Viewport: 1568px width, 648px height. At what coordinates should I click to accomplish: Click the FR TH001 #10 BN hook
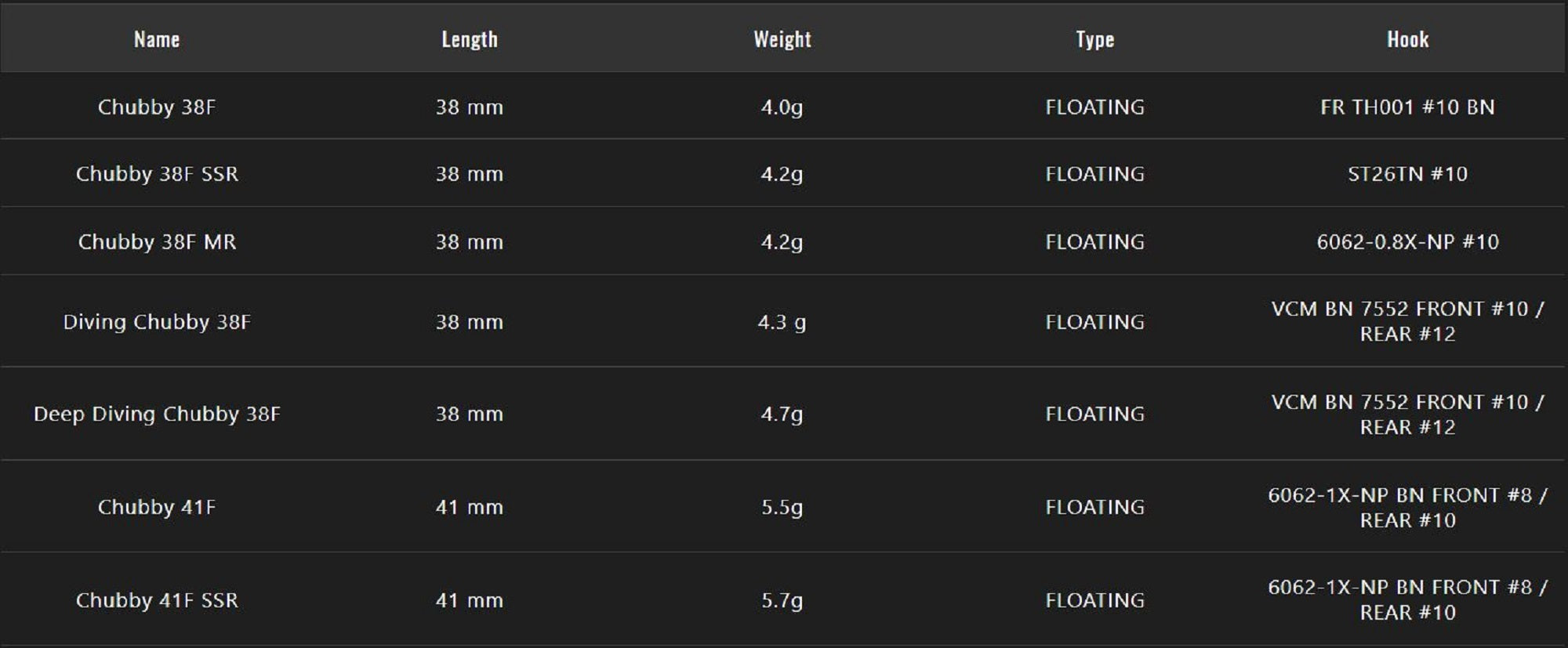pos(1407,107)
